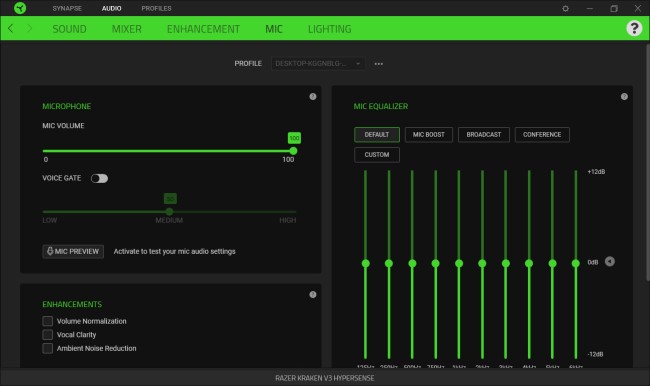Open the Lighting tab
650x386 pixels.
(x=330, y=29)
